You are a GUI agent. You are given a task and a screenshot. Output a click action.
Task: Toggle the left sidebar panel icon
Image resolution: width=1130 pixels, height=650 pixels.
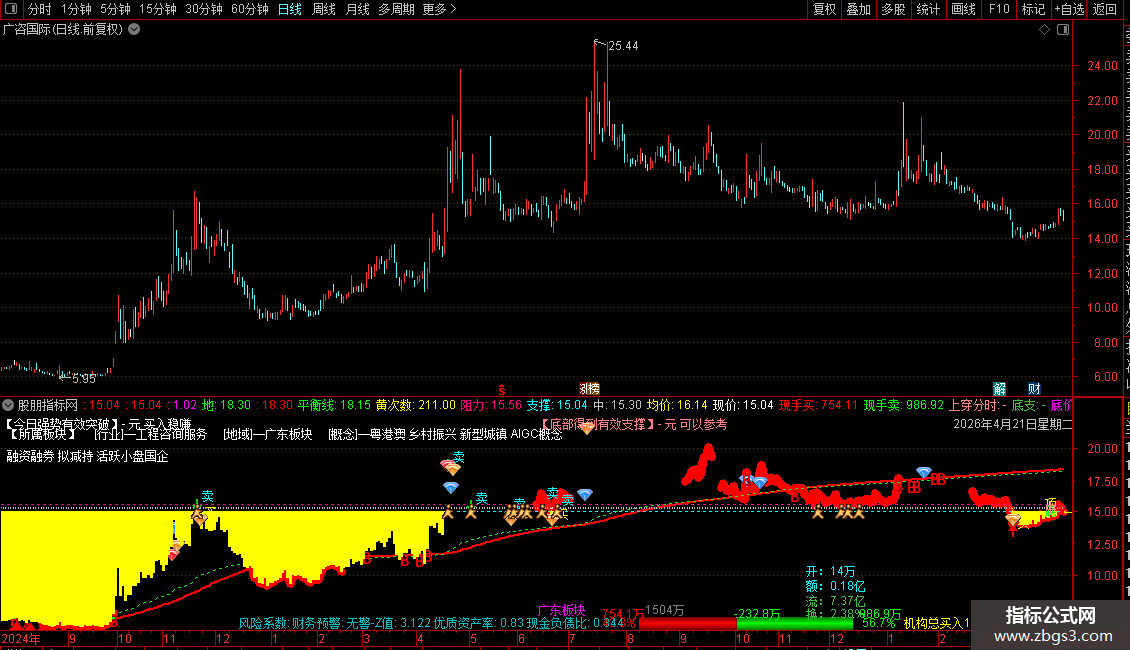(11, 9)
